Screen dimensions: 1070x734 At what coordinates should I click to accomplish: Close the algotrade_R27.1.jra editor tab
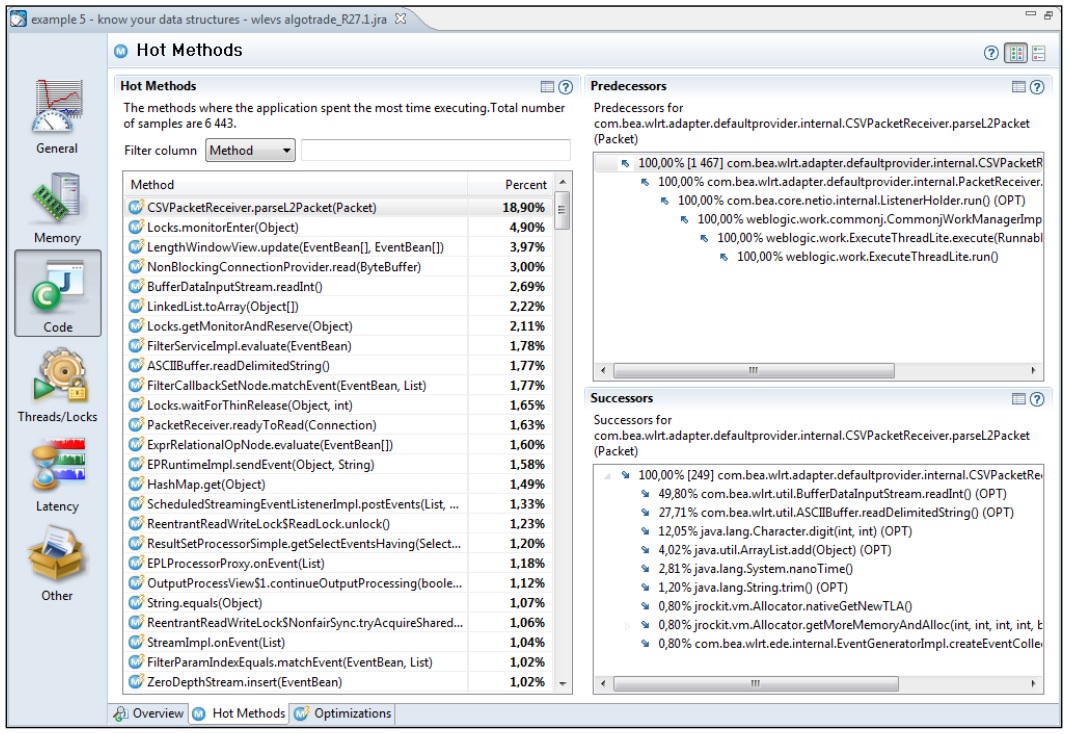click(401, 18)
